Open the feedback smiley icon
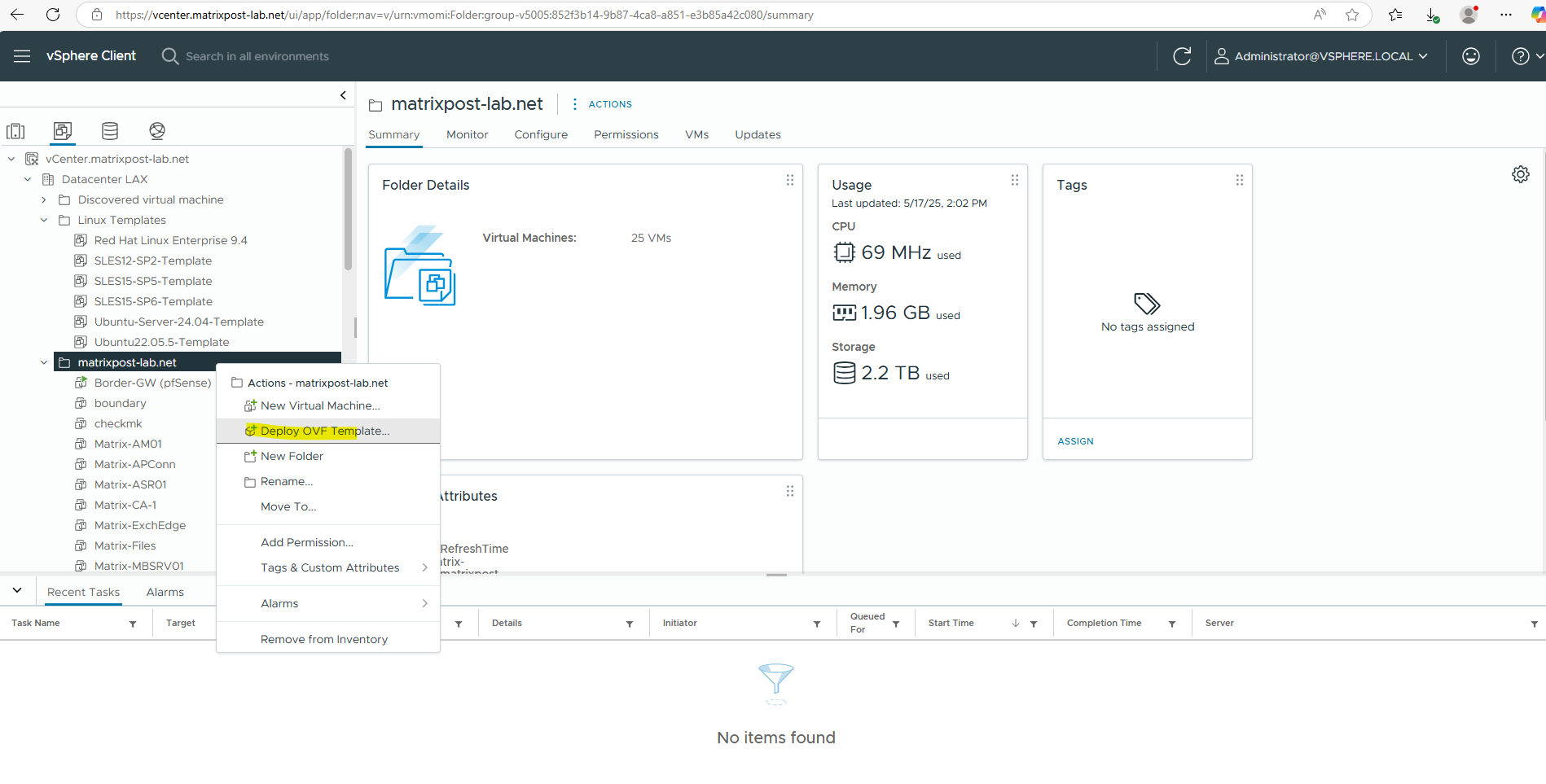1546x784 pixels. 1471,56
